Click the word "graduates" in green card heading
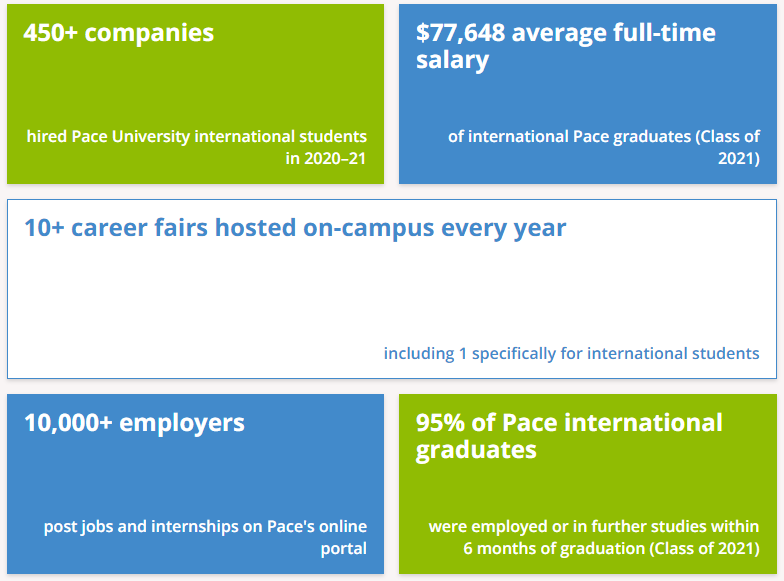 476,450
